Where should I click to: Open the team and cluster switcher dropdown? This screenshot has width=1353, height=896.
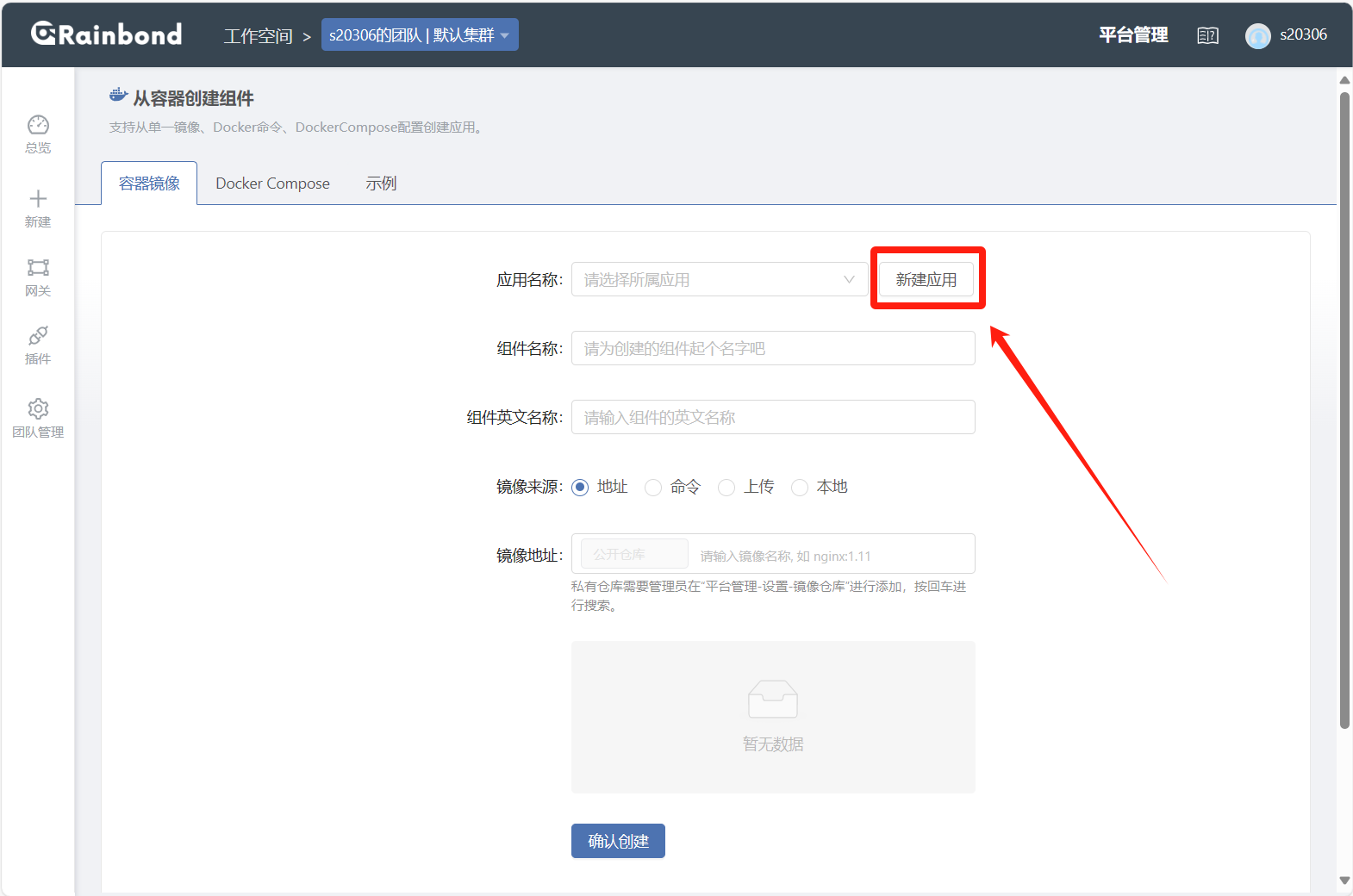tap(420, 35)
